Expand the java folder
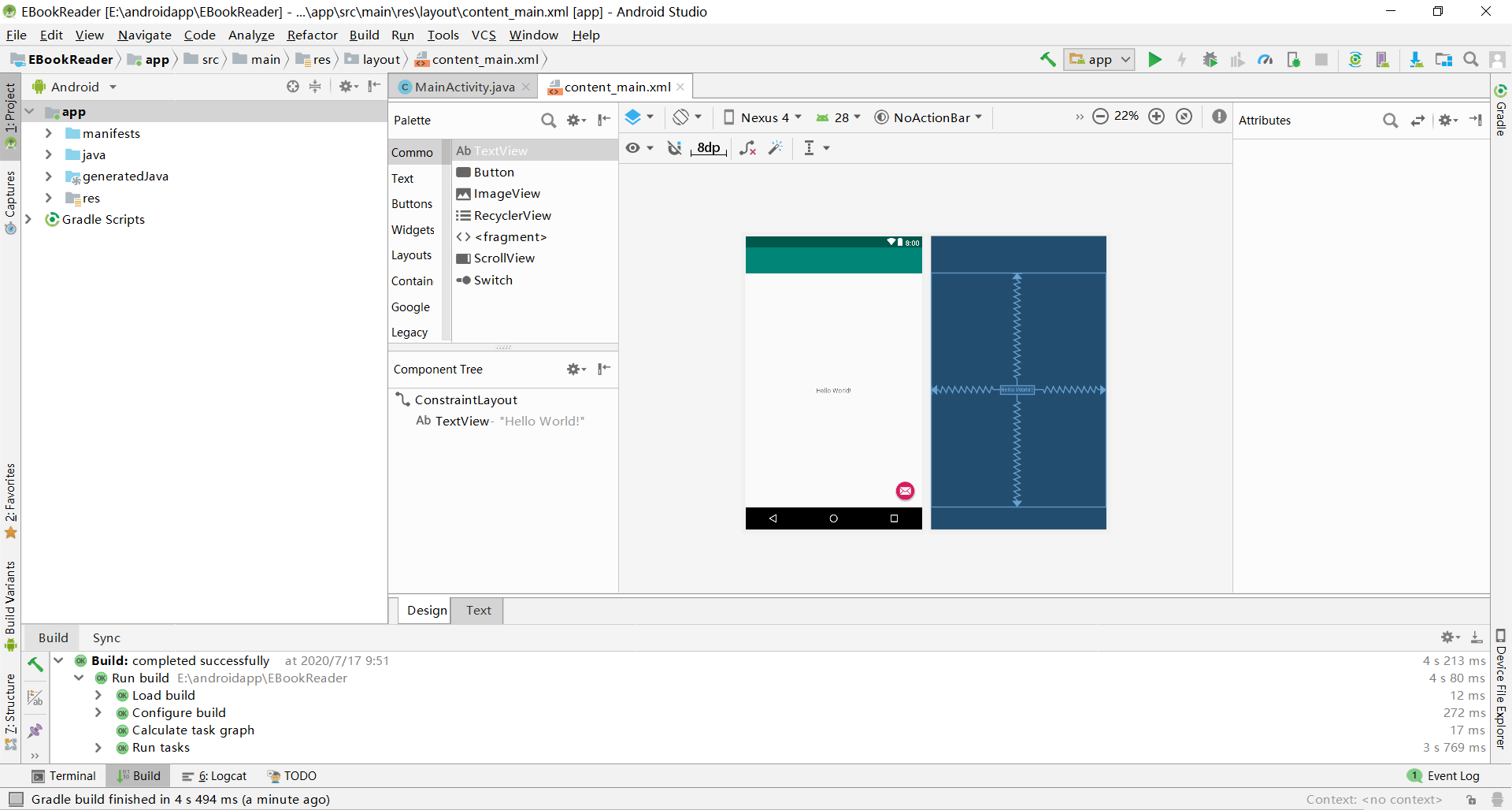 pyautogui.click(x=49, y=154)
